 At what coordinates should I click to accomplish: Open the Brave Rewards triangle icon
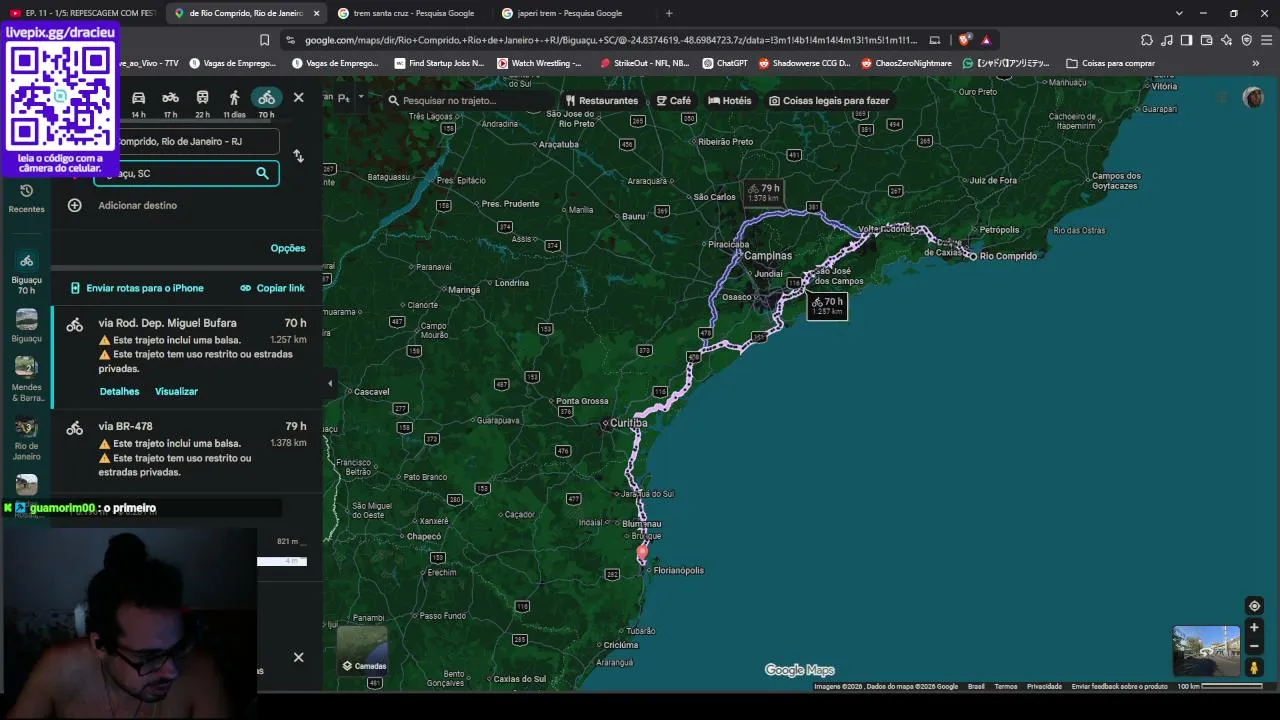pyautogui.click(x=986, y=40)
